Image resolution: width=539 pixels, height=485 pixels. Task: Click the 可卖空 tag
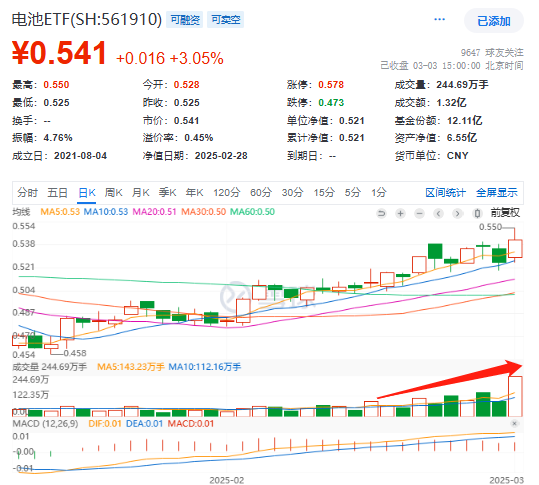pyautogui.click(x=226, y=20)
